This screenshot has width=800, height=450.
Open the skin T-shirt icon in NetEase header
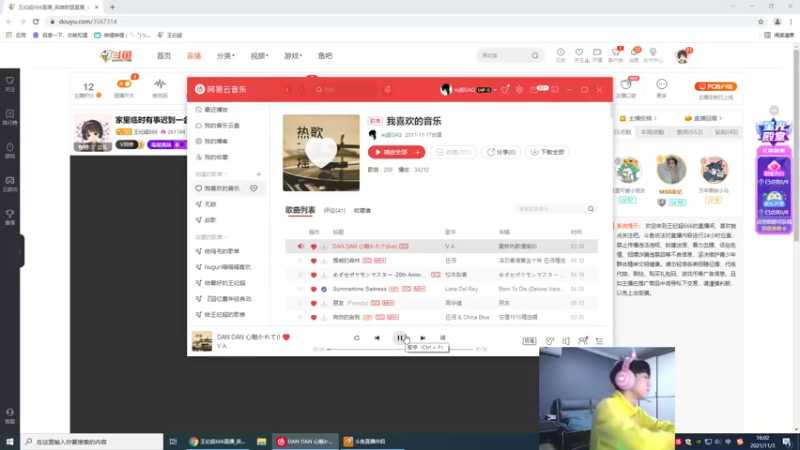[505, 90]
